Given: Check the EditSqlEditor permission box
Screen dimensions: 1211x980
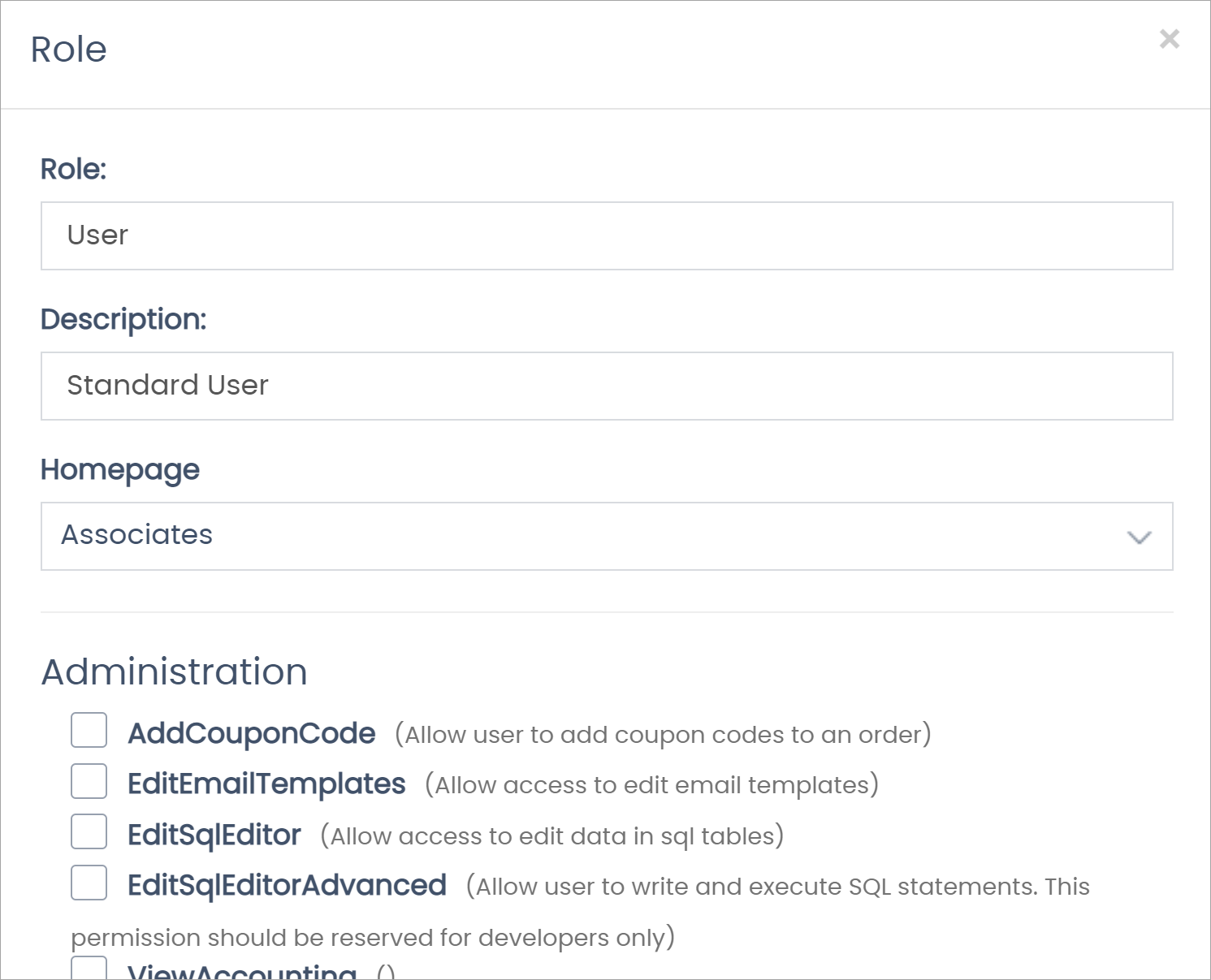Looking at the screenshot, I should (x=89, y=831).
